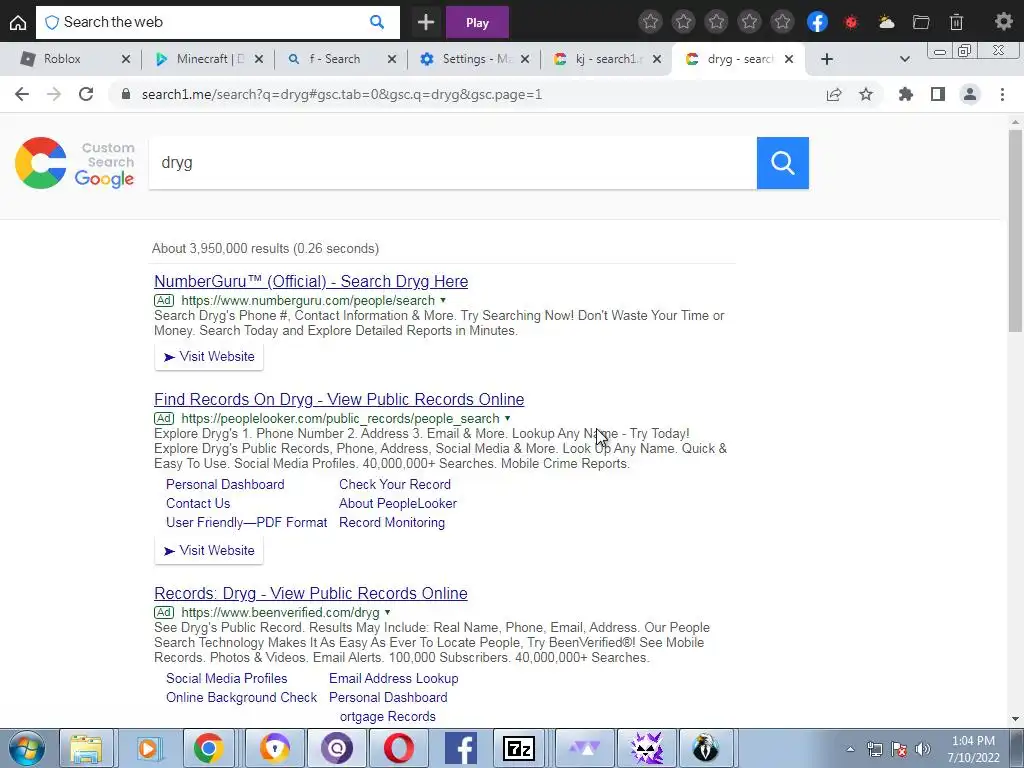Viewport: 1024px width, 768px height.
Task: Open User Friendly—PDF Format sitelink
Action: pyautogui.click(x=246, y=522)
